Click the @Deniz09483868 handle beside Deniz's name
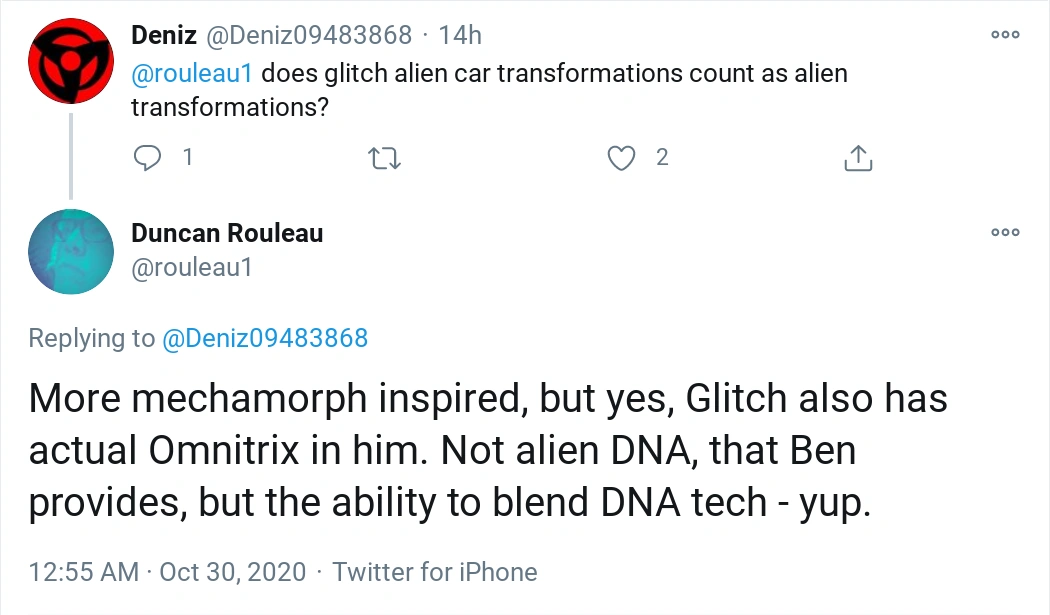This screenshot has height=615, width=1050. (308, 35)
